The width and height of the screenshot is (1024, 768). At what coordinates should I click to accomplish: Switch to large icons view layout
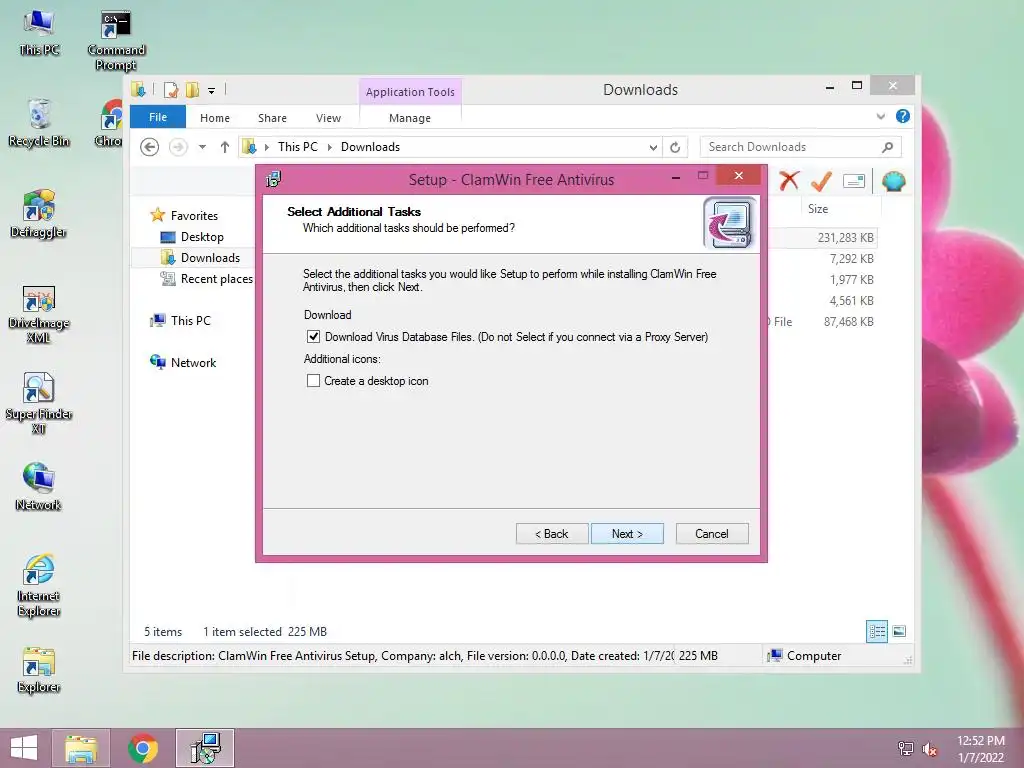pos(899,631)
